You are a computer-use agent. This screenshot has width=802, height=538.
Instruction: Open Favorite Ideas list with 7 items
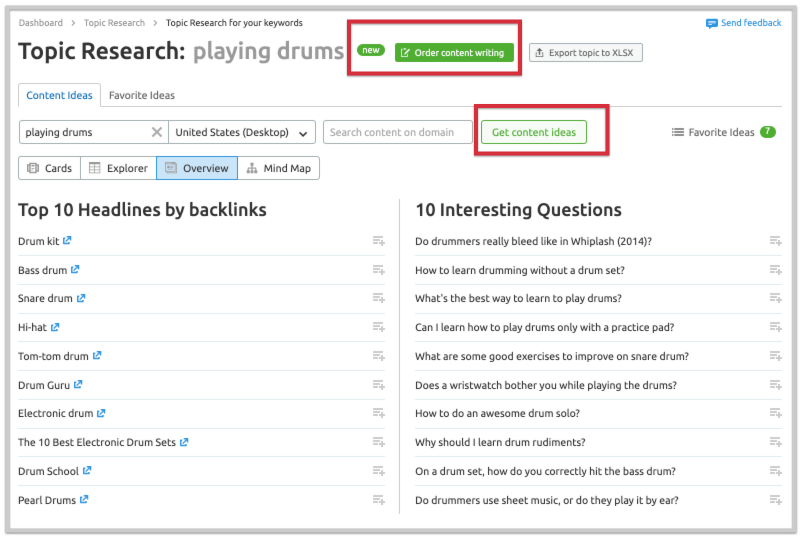click(x=724, y=132)
